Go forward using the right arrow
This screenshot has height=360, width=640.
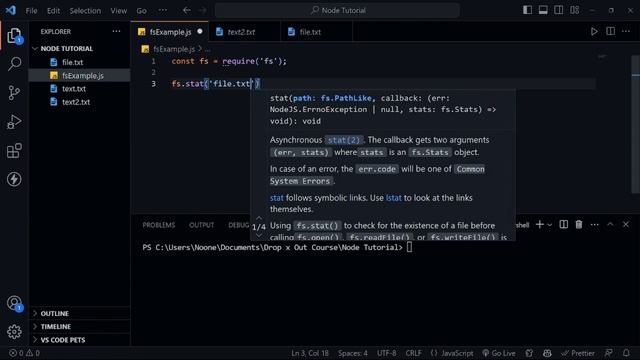[x=202, y=10]
